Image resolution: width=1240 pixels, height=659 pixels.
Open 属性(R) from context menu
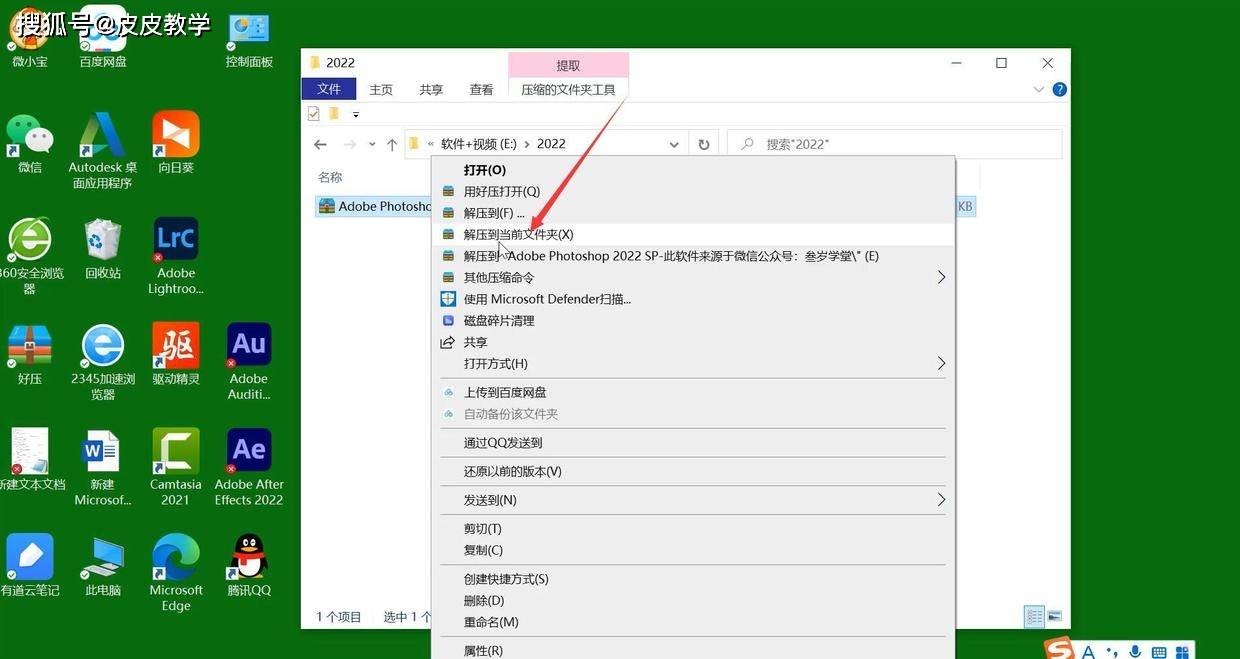click(694, 650)
